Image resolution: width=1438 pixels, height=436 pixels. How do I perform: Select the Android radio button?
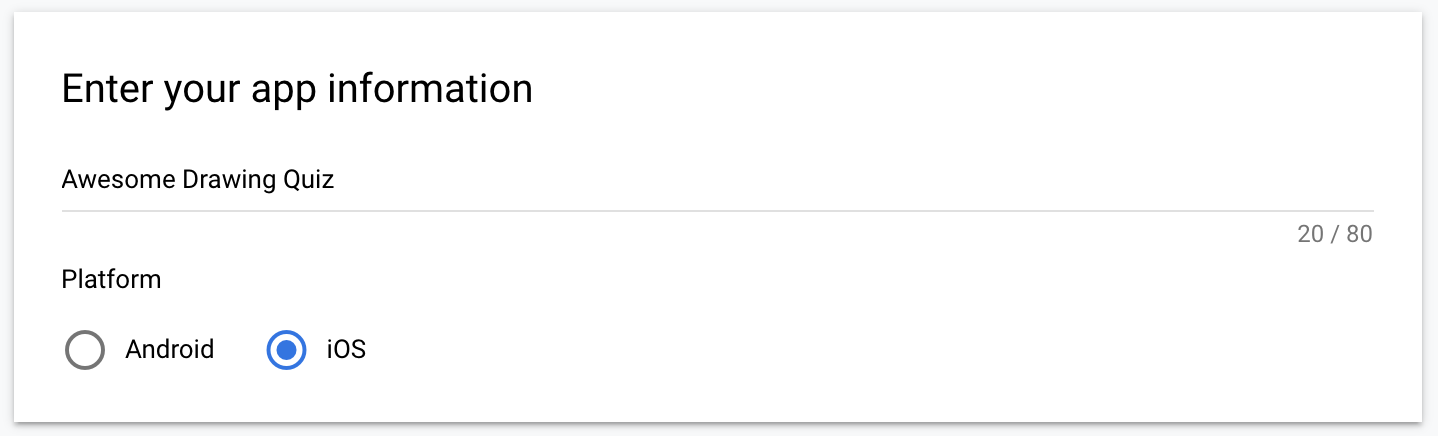(x=85, y=350)
